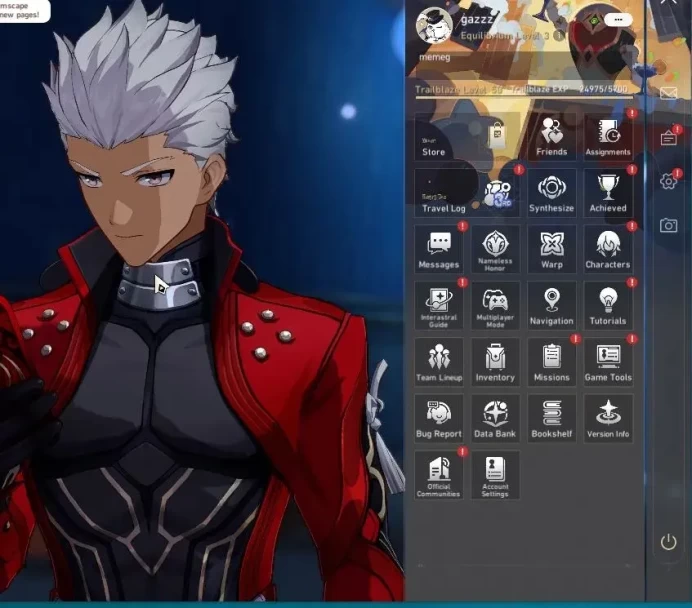The height and width of the screenshot is (608, 692).
Task: Open the Interastral Guide
Action: [439, 305]
